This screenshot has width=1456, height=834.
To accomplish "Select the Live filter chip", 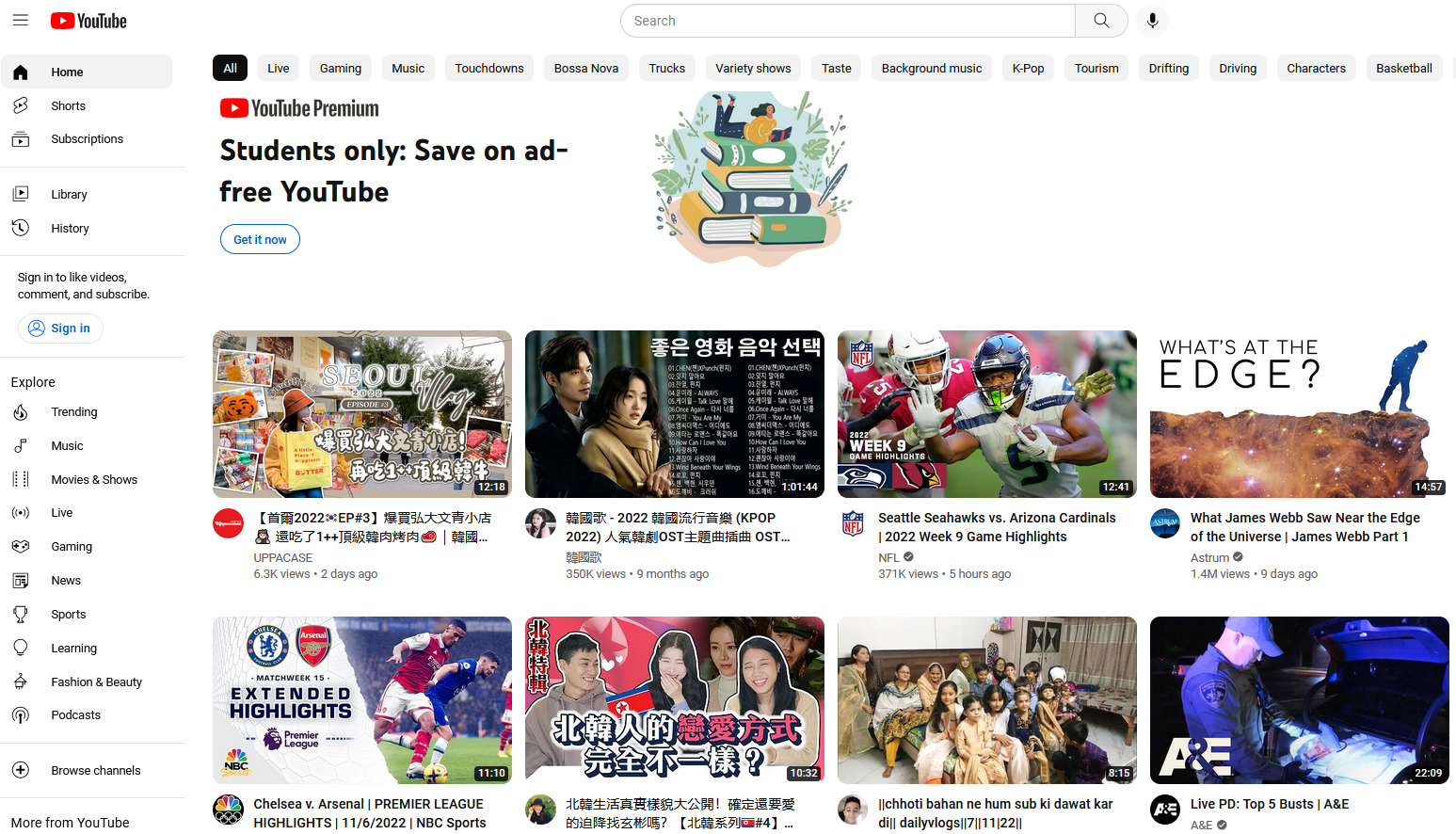I will click(x=278, y=68).
